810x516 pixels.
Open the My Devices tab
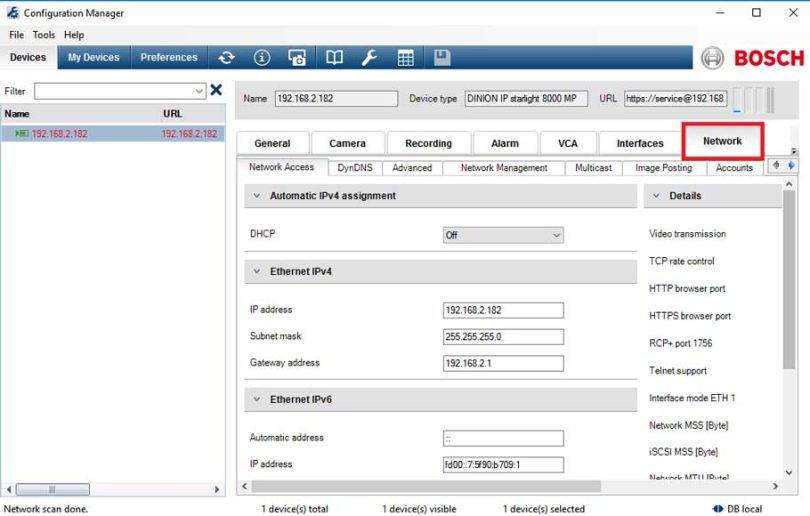(93, 58)
